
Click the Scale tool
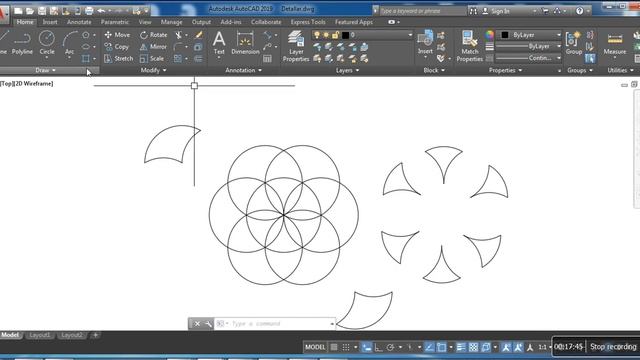tap(151, 59)
